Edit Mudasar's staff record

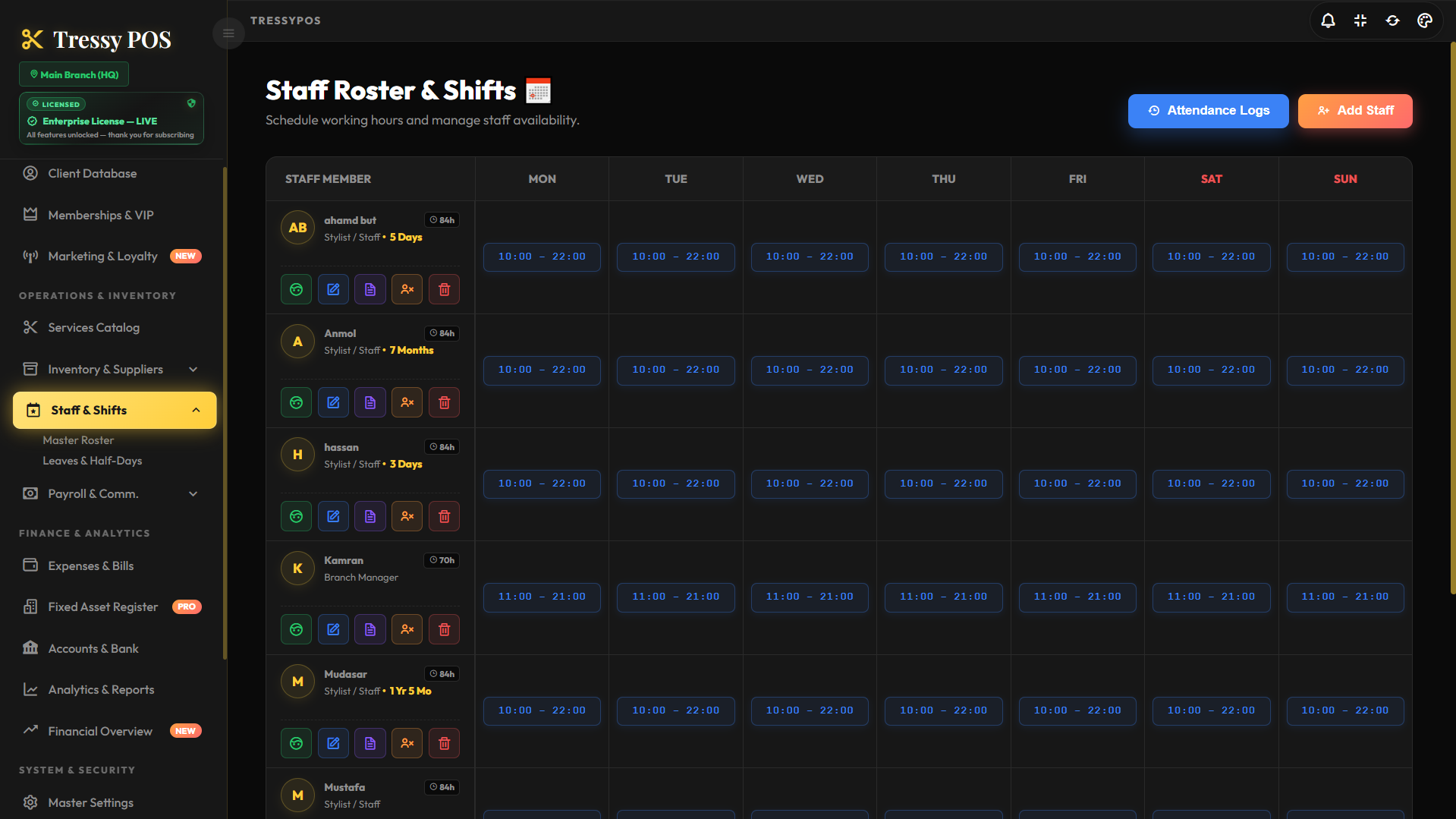(x=333, y=743)
